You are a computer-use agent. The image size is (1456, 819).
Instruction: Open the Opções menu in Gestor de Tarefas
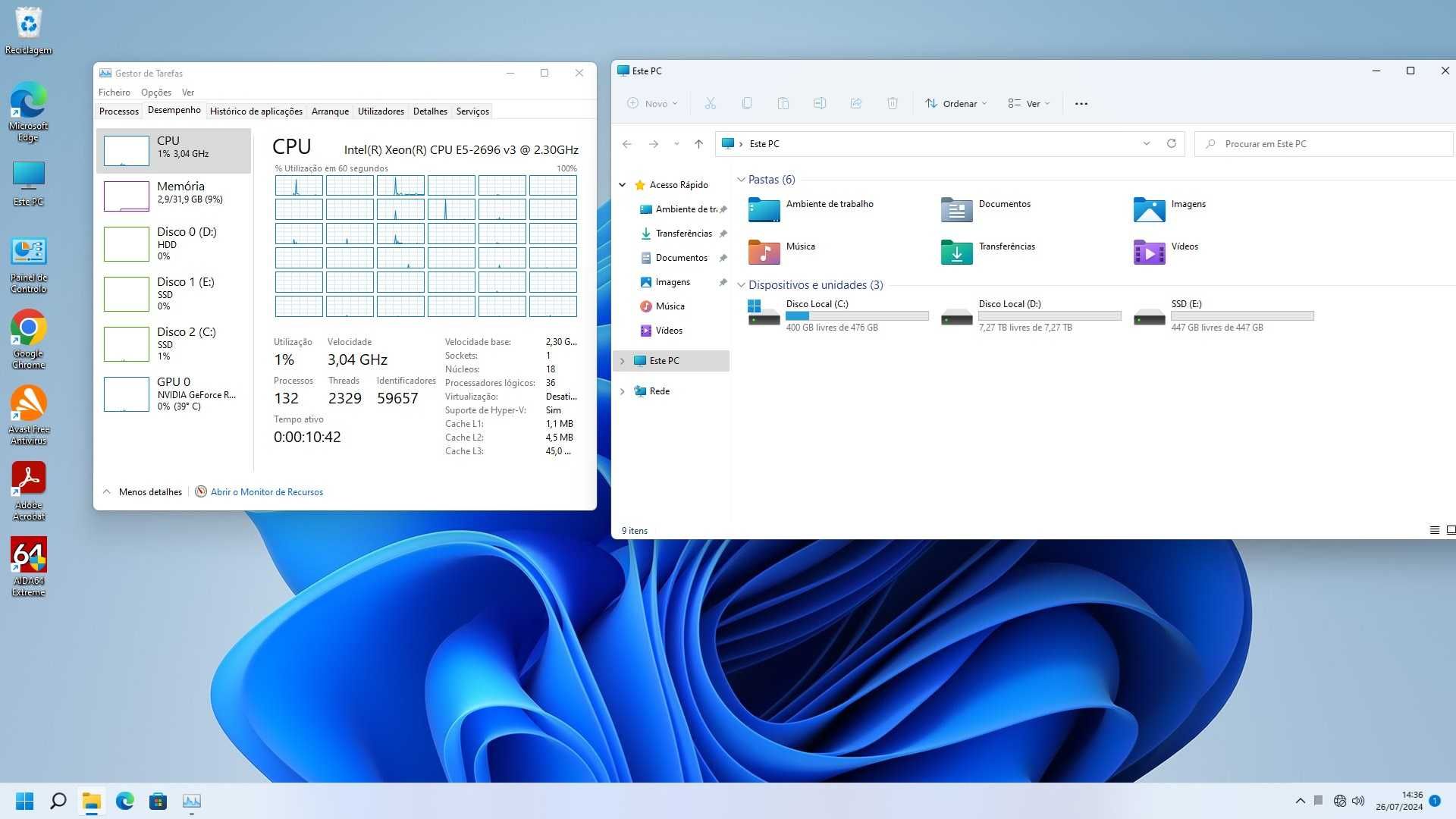pyautogui.click(x=156, y=93)
